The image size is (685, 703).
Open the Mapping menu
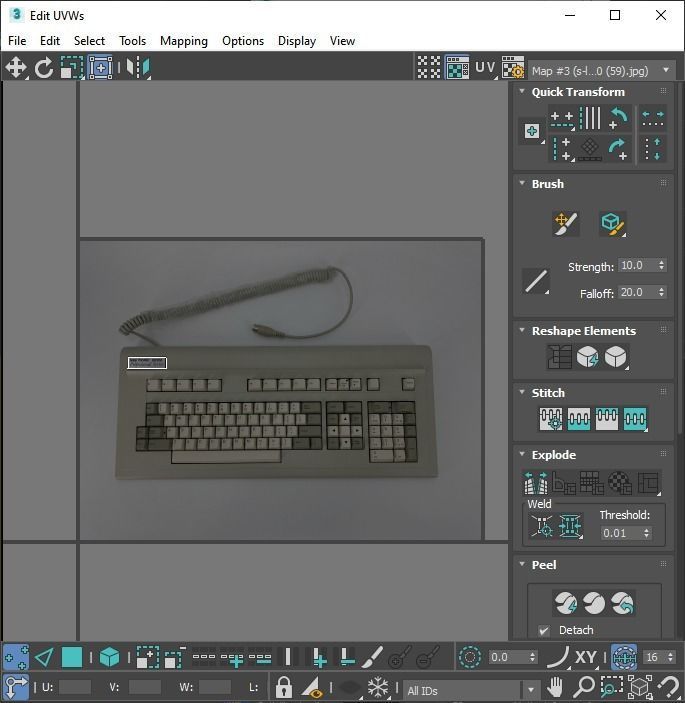[x=184, y=41]
